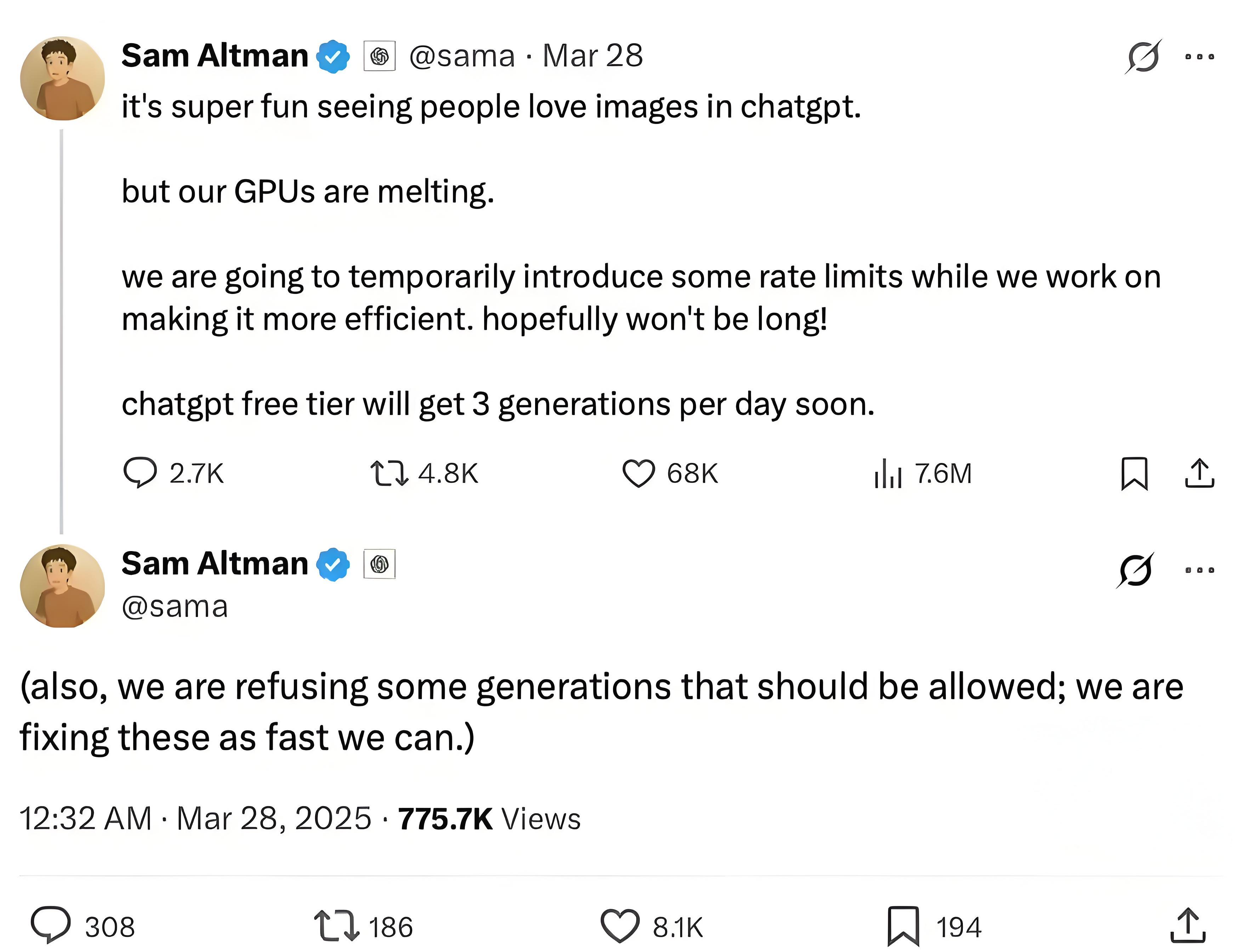The image size is (1238, 952).
Task: Like the tweet with 8.1K likes
Action: 620,926
